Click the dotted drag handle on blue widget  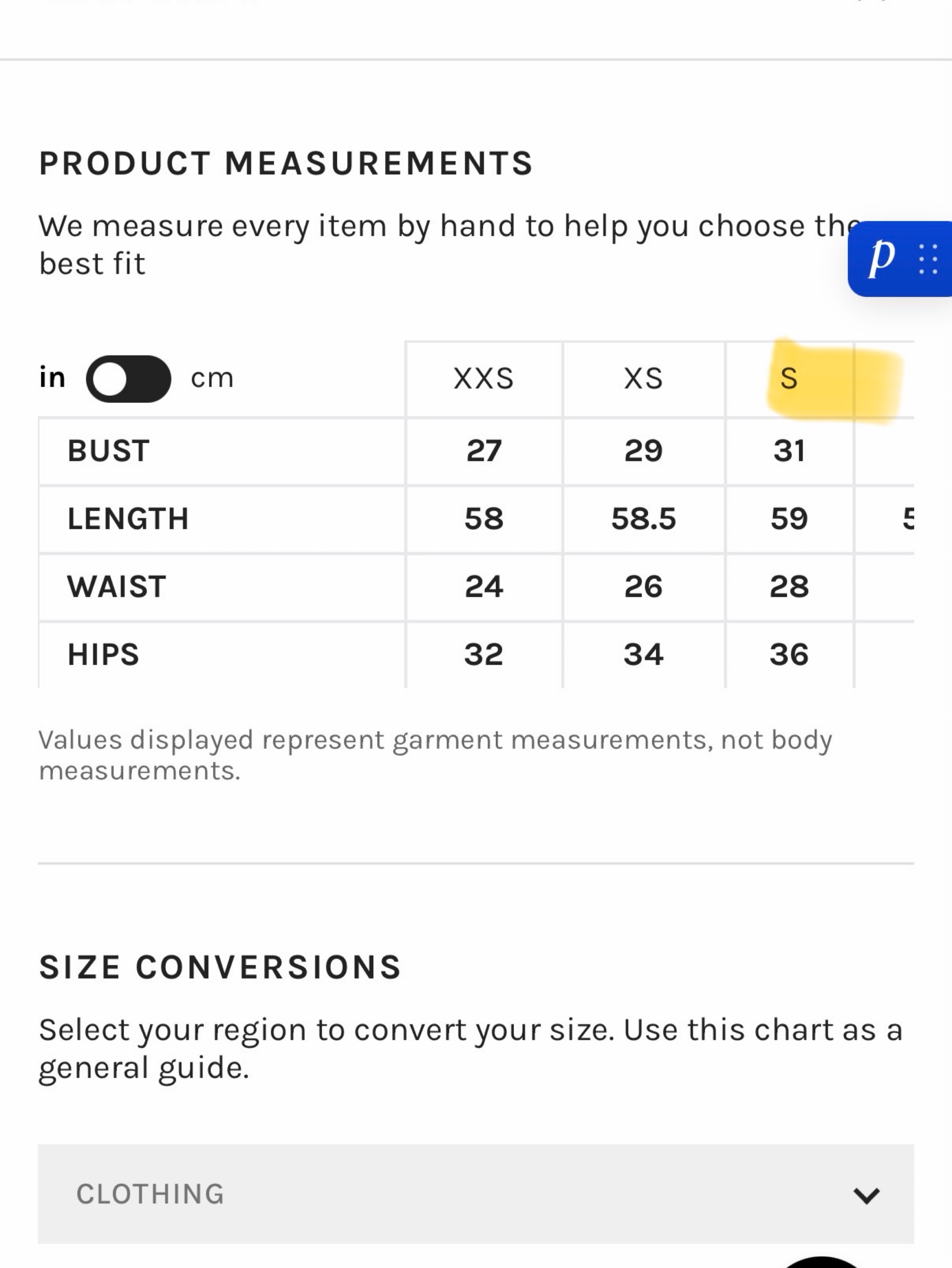coord(928,259)
